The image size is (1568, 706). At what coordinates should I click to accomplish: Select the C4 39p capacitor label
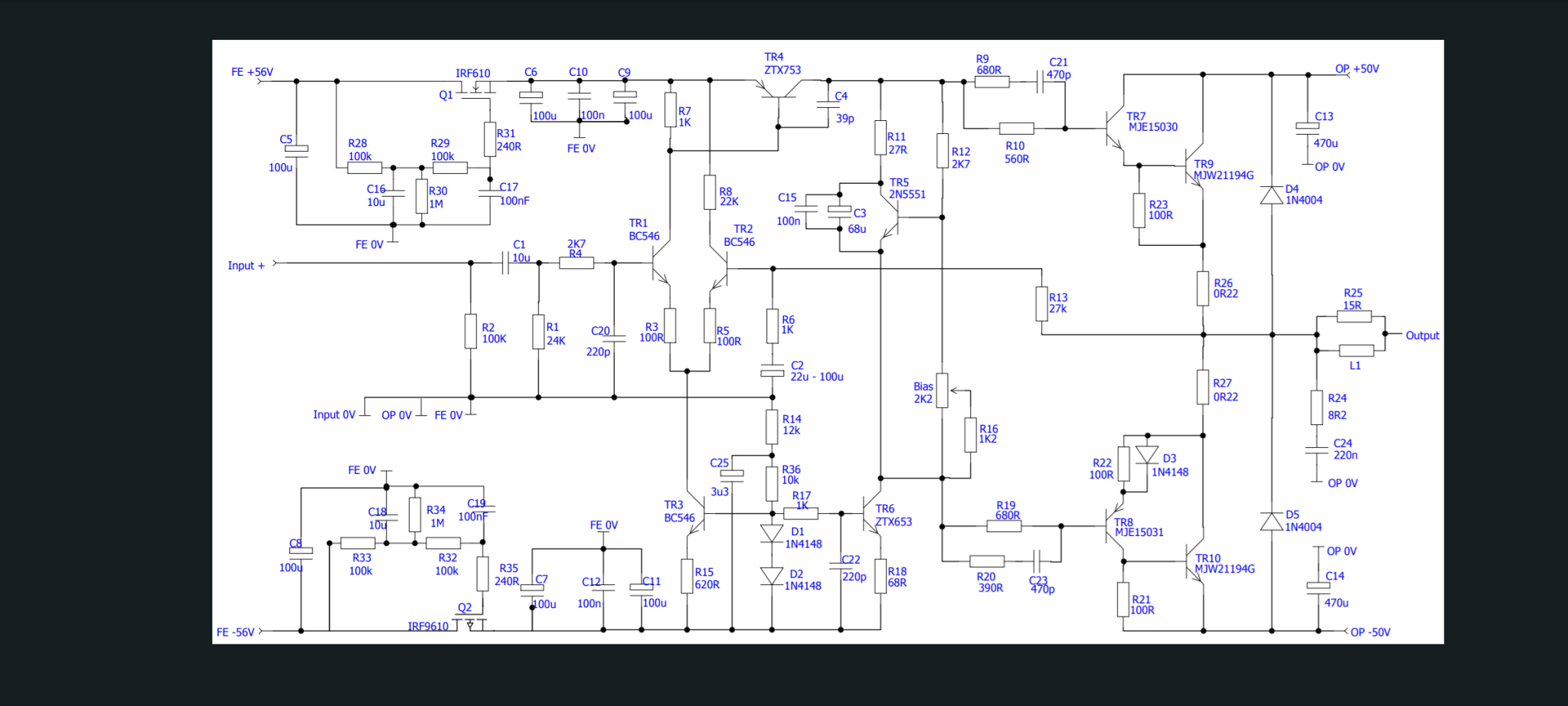844,107
